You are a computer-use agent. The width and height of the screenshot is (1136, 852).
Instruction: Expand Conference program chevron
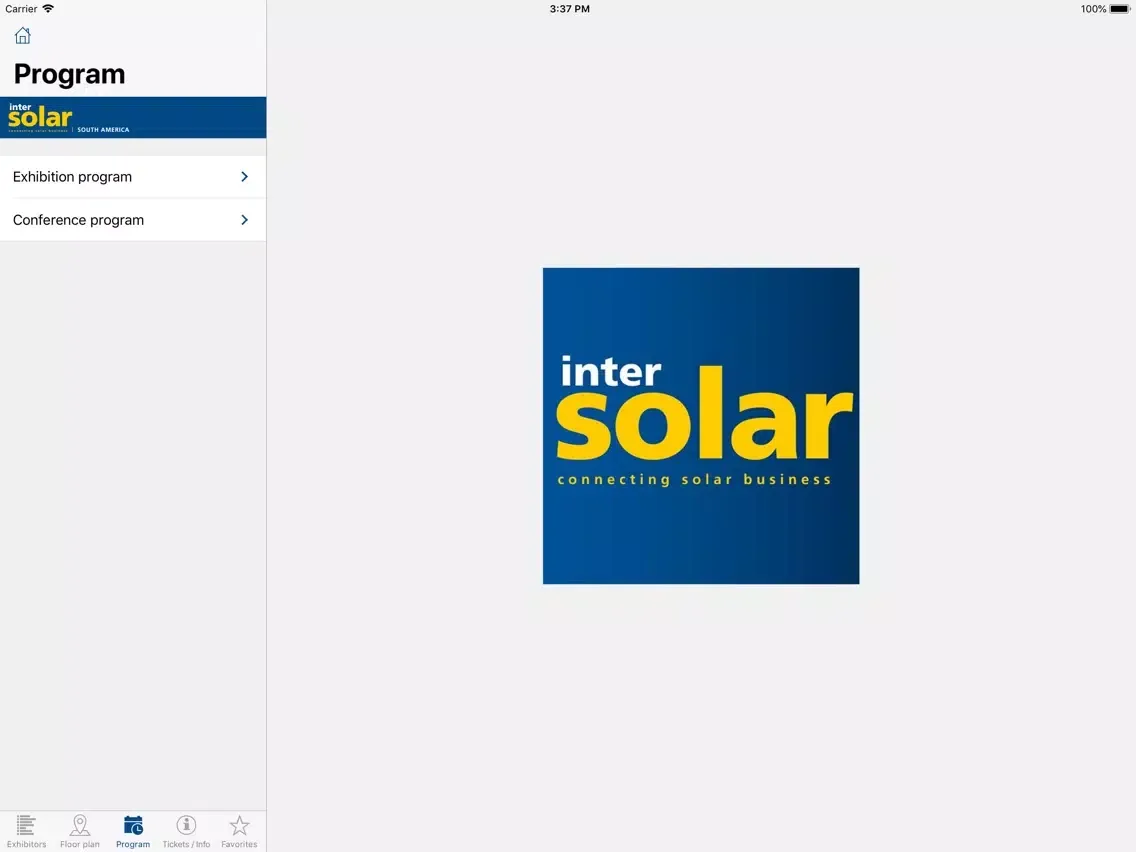244,220
